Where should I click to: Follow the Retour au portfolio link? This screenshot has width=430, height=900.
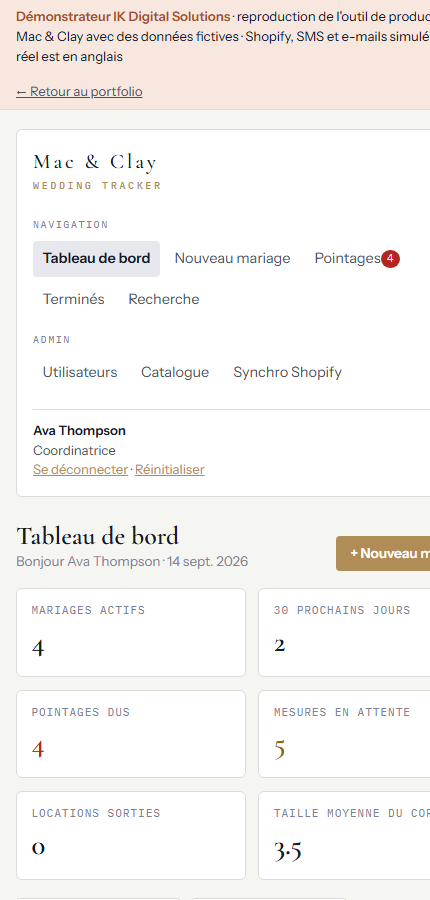79,92
